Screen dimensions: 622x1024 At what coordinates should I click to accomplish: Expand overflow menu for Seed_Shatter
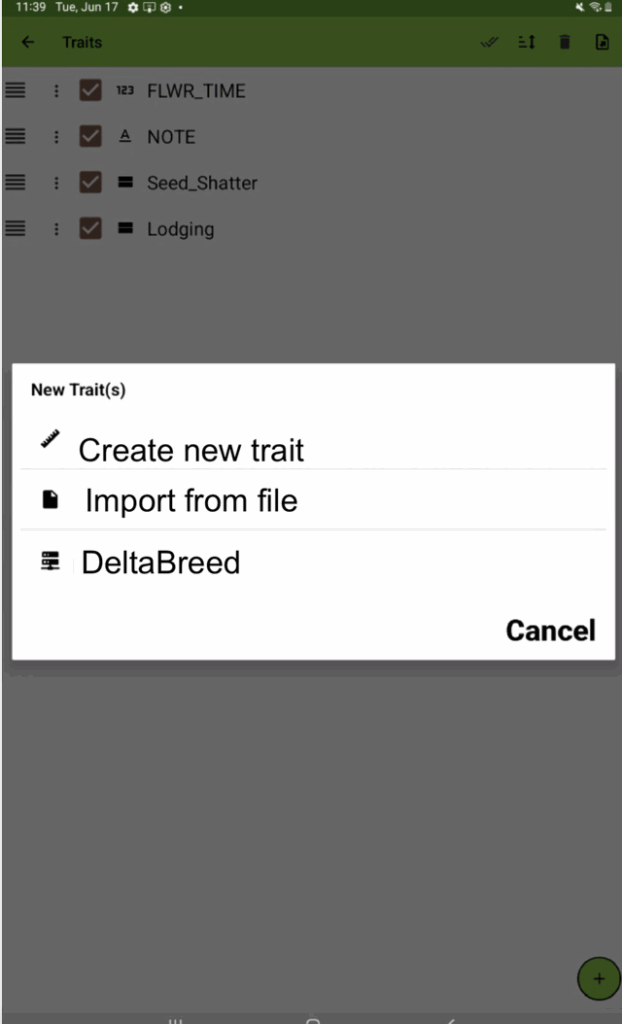pos(56,183)
